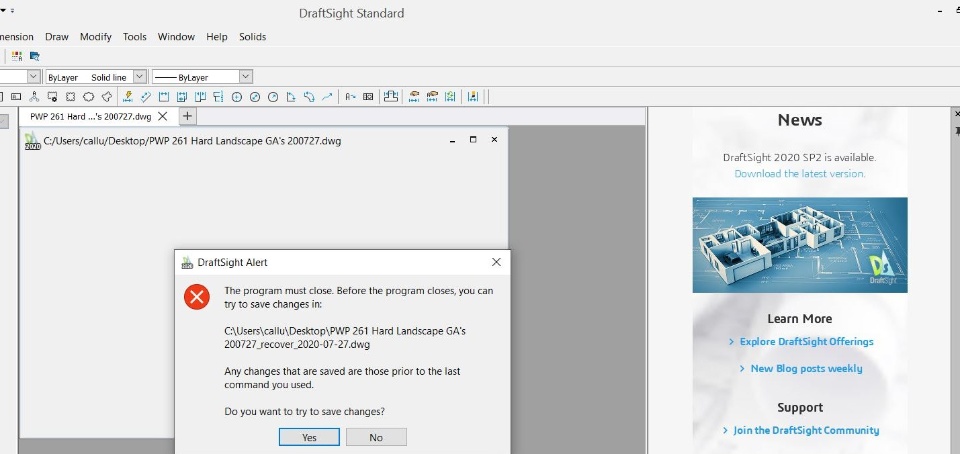960x454 pixels.
Task: Click the green vertical dimension icon
Action: click(451, 97)
